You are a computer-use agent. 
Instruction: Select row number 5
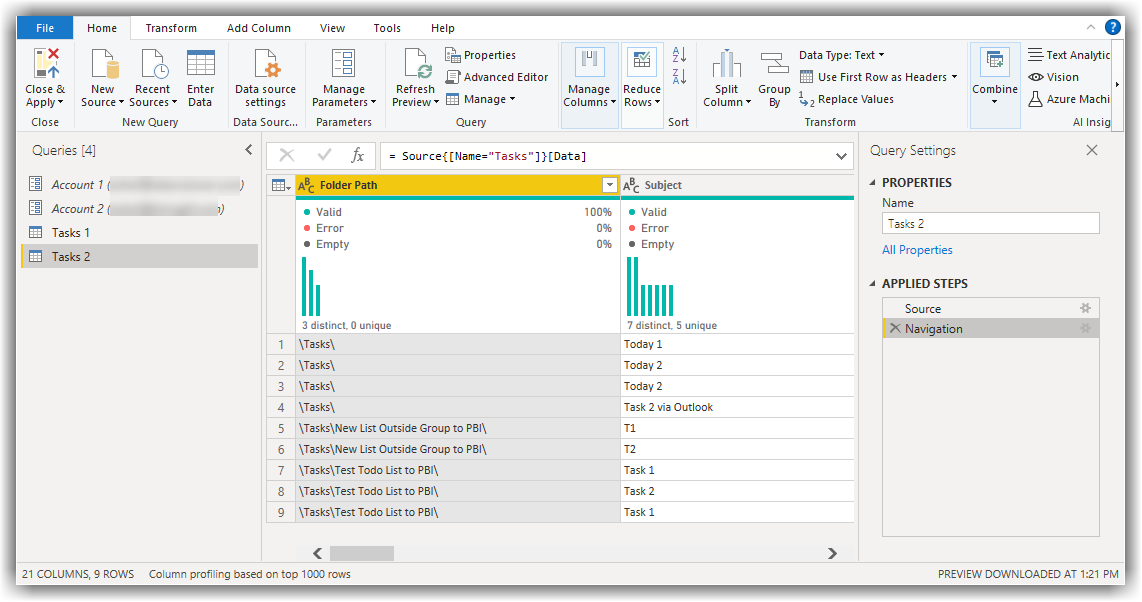click(281, 428)
